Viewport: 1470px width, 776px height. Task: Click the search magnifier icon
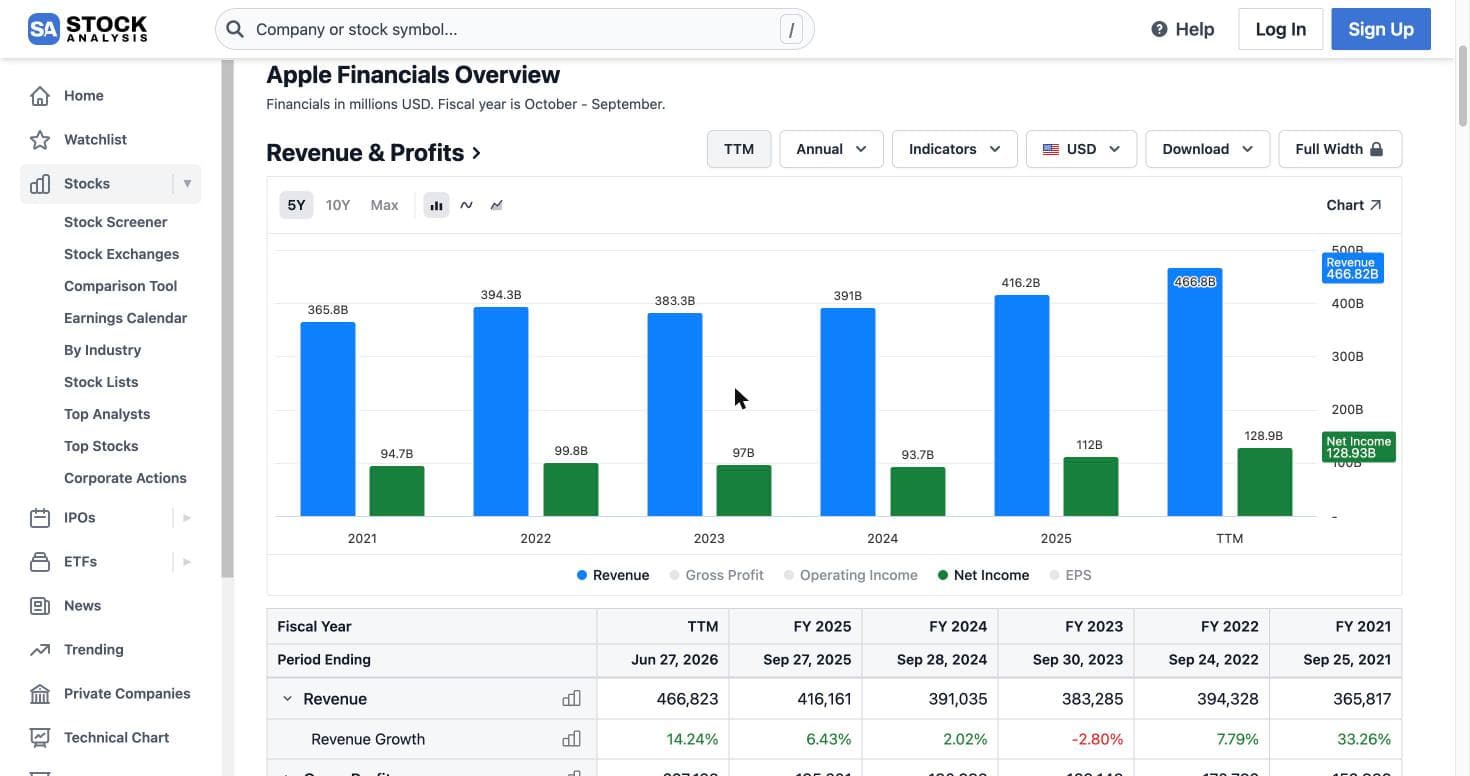pos(235,29)
